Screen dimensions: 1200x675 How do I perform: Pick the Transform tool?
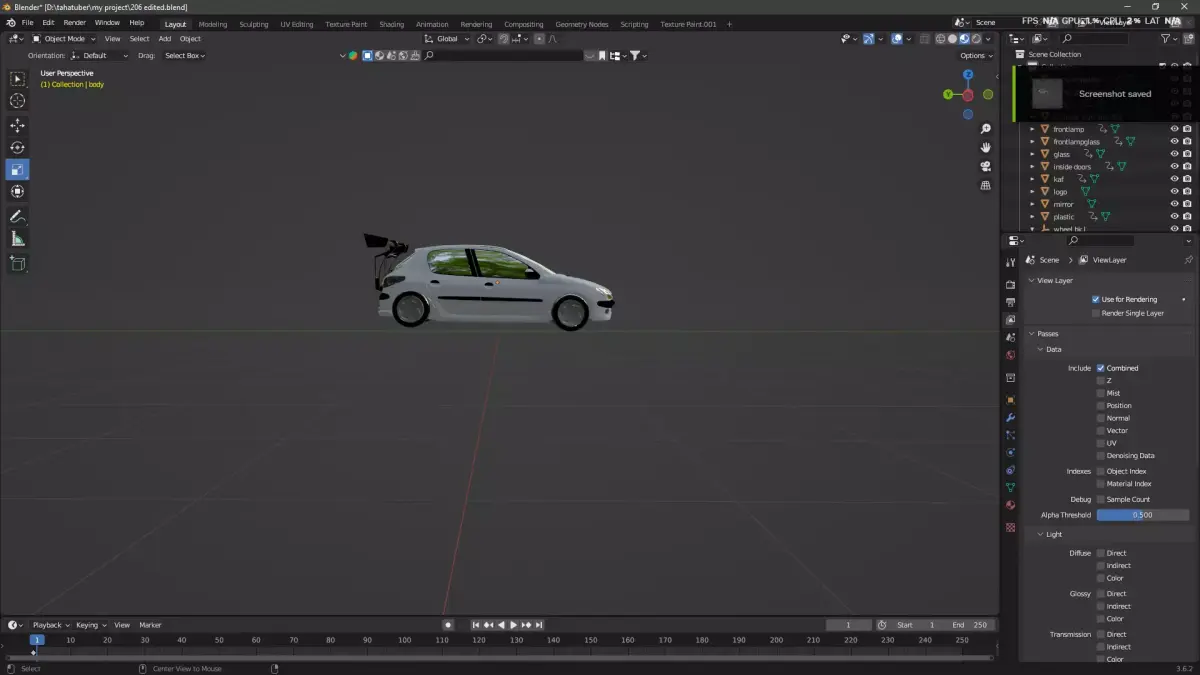[17, 191]
